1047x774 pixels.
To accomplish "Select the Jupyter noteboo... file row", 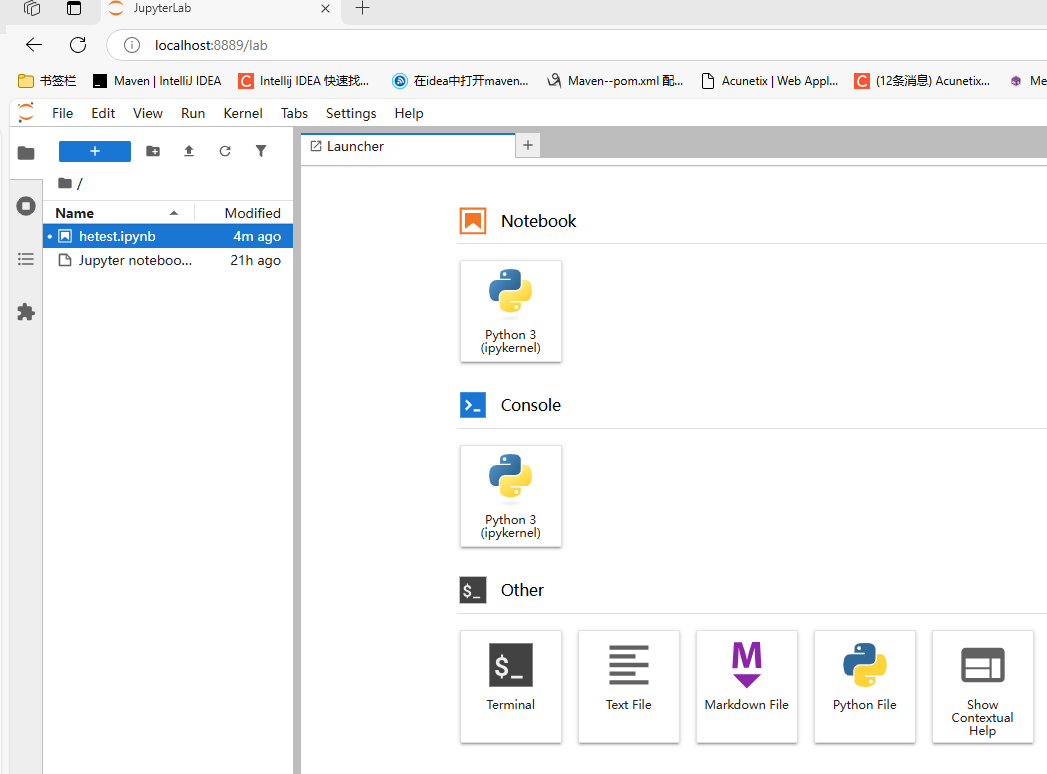I will click(168, 260).
